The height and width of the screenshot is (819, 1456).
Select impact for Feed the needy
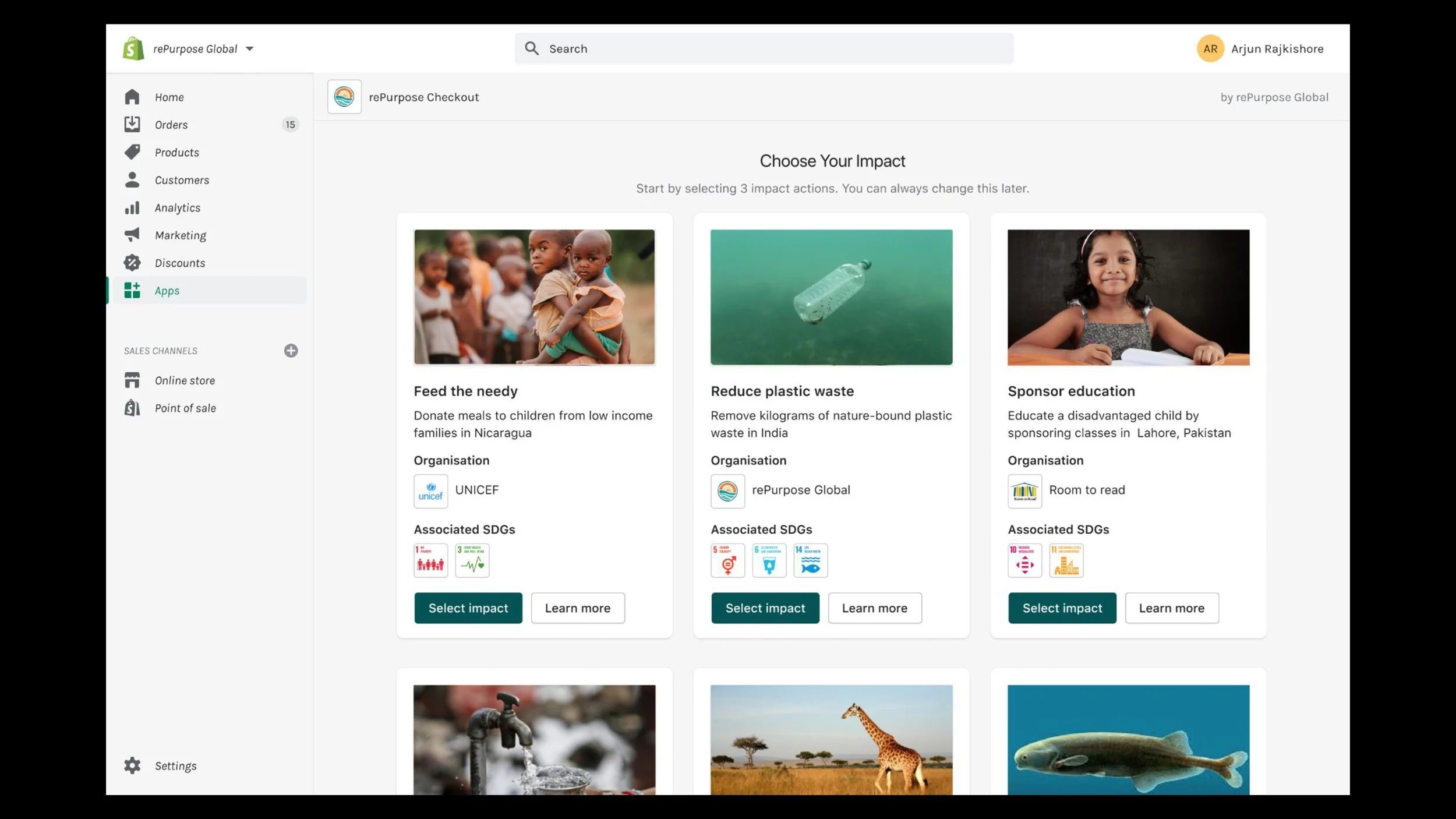(468, 608)
